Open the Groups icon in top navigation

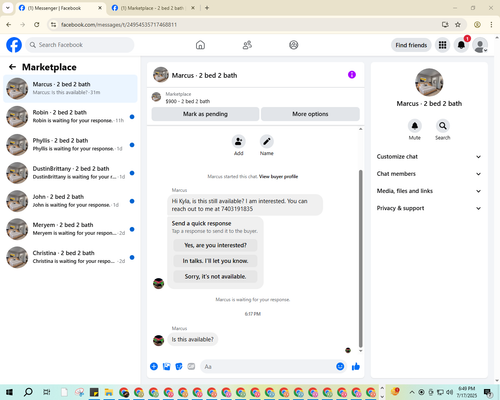pos(294,45)
